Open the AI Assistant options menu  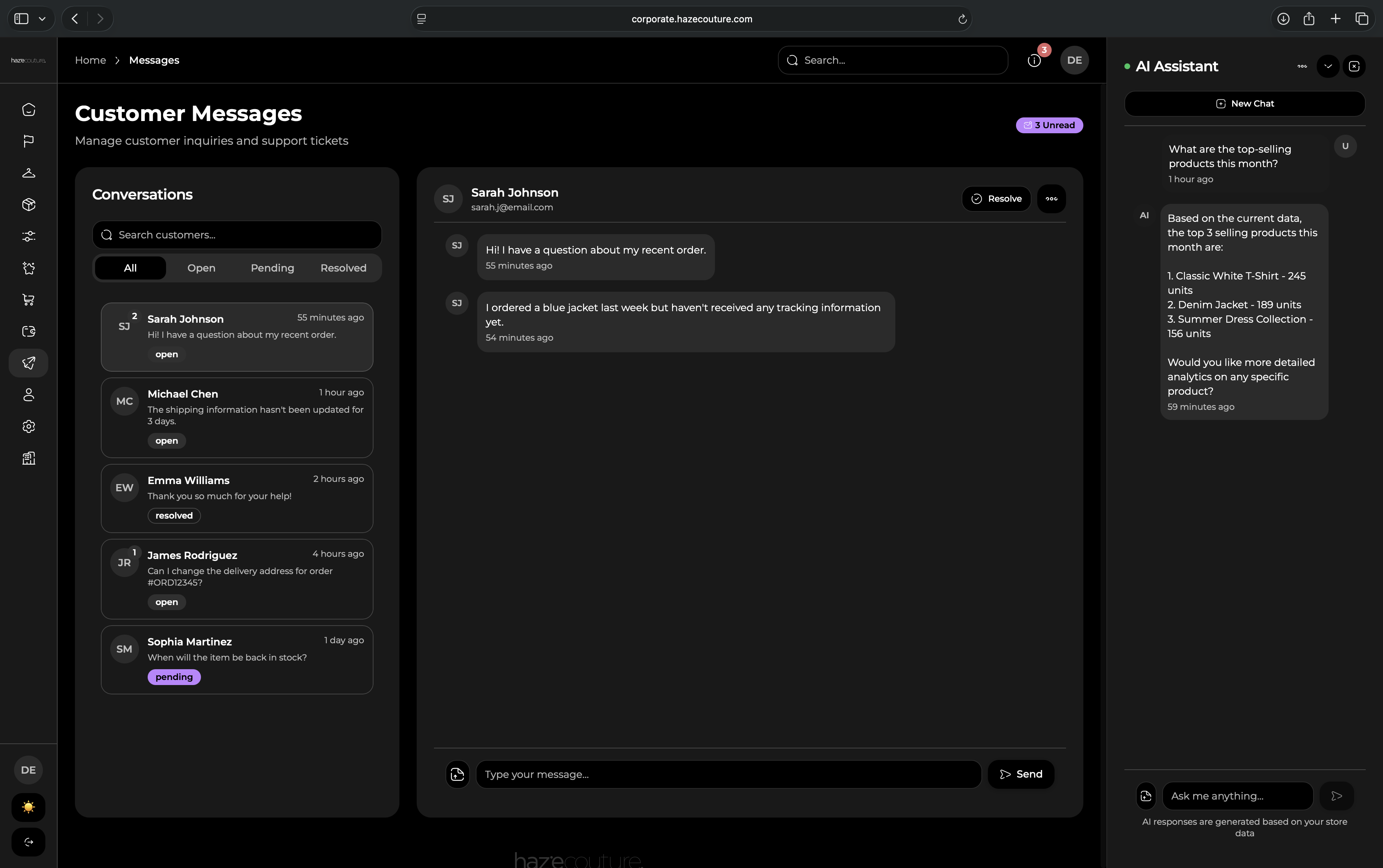click(1301, 66)
